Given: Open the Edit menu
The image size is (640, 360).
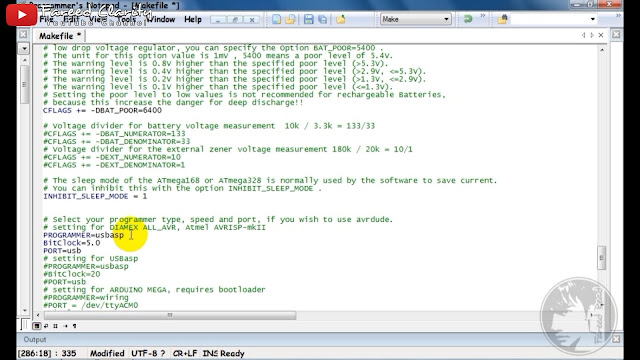Looking at the screenshot, I should [x=71, y=19].
